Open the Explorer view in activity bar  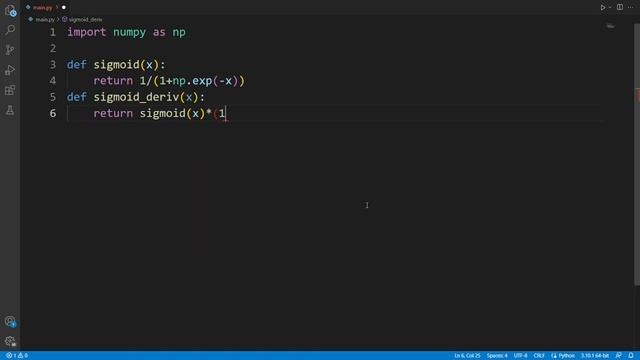coord(10,10)
